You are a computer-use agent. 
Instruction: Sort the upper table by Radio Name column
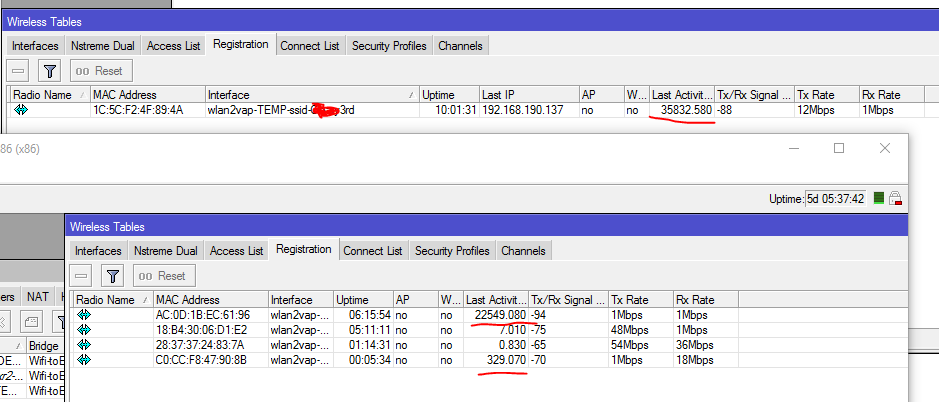[44, 94]
